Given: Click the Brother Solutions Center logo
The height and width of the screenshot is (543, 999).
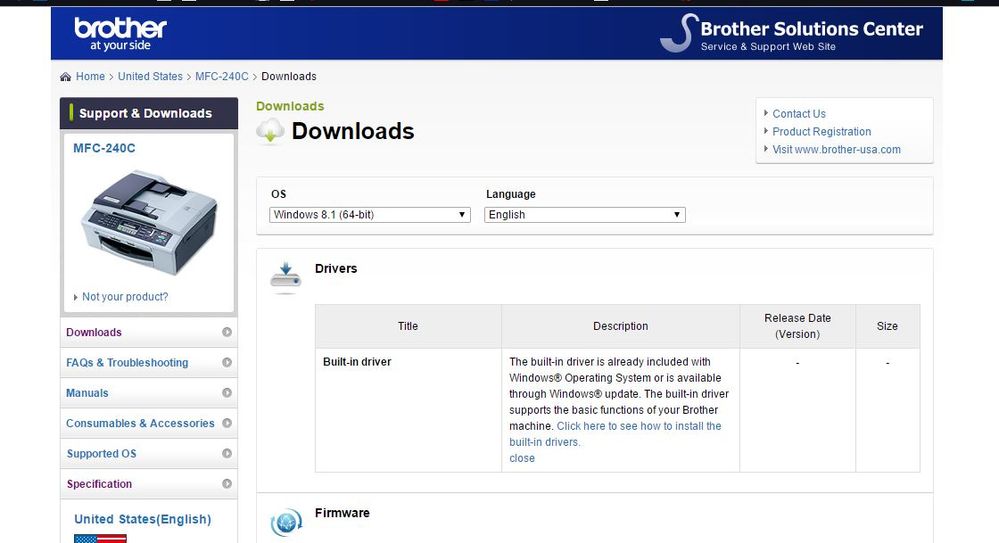Looking at the screenshot, I should tap(792, 33).
